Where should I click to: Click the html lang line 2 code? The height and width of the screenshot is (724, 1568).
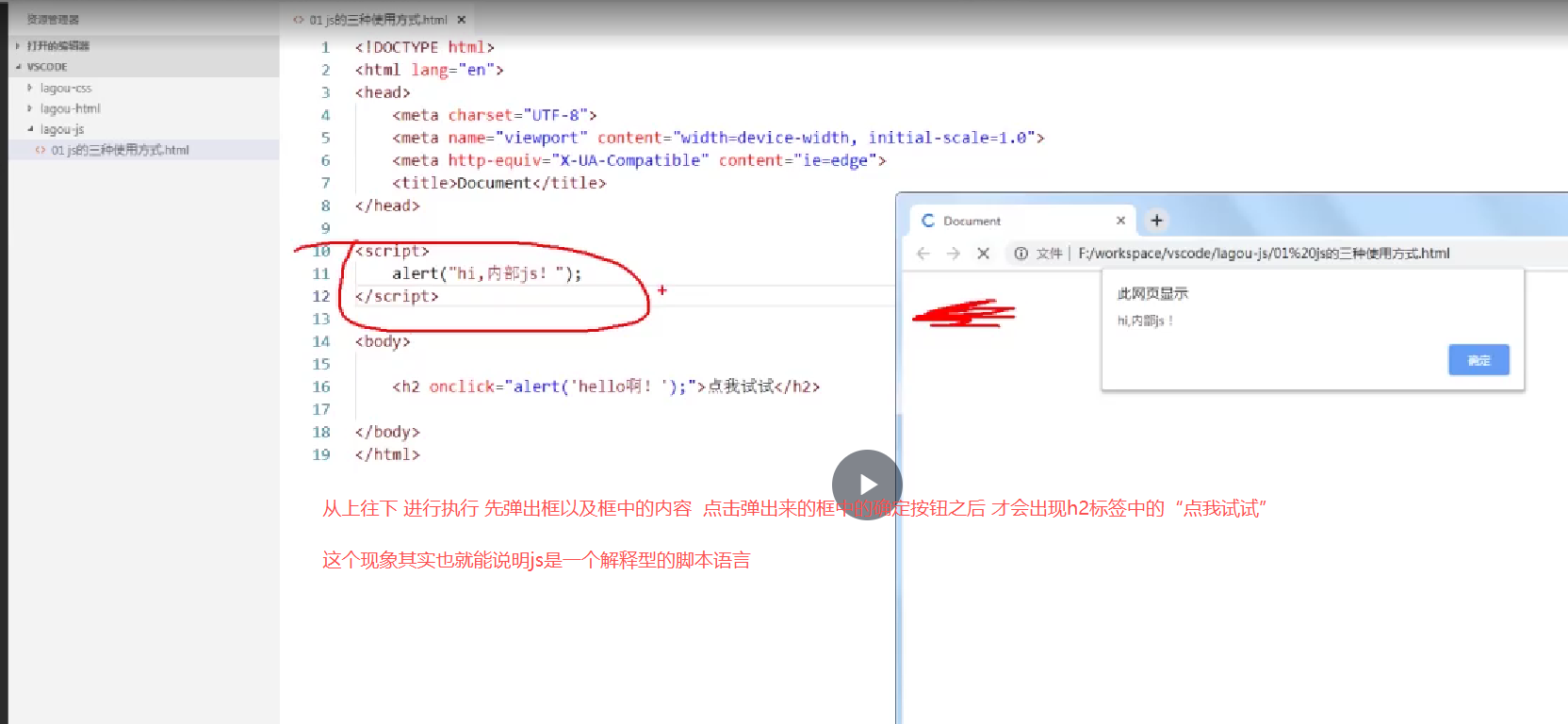coord(429,70)
